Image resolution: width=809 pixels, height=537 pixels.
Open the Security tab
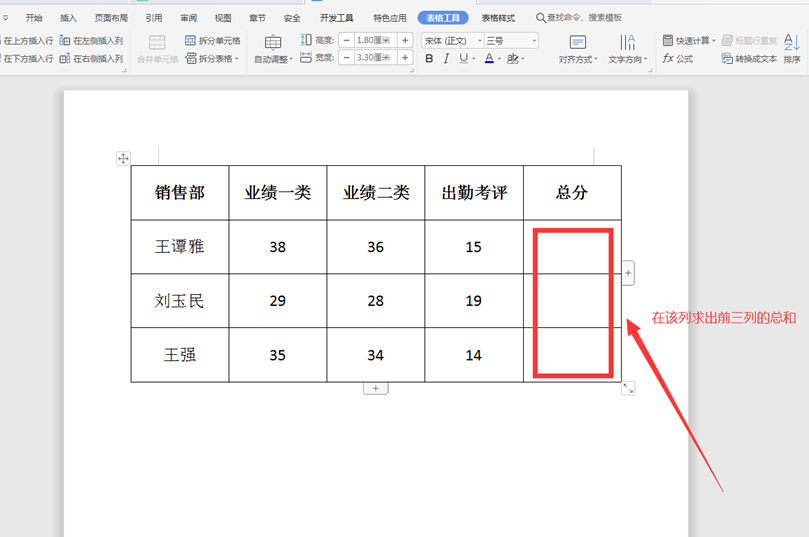pos(292,18)
